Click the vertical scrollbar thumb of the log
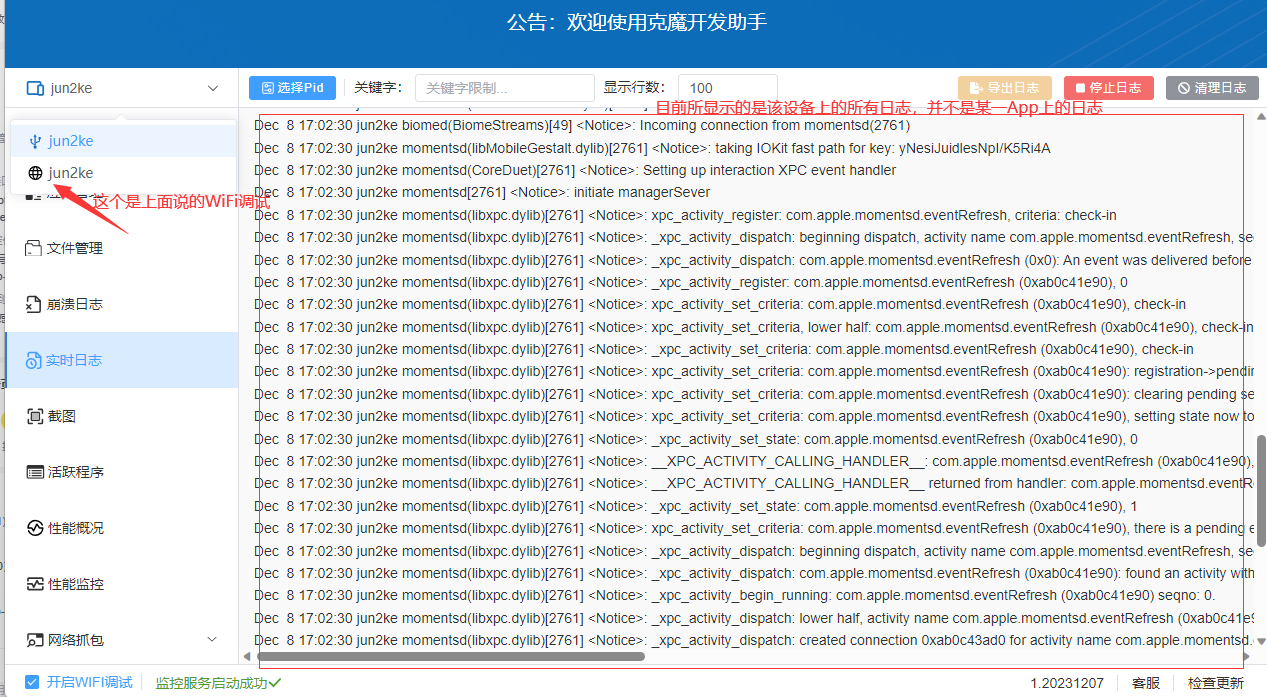Screen dimensions: 1267x697 pos(1261,490)
